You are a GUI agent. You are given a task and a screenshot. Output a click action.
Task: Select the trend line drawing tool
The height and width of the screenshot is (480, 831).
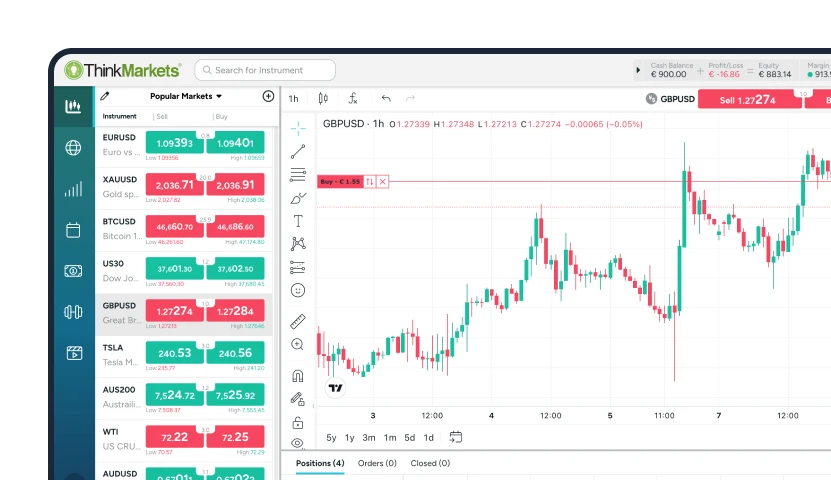point(298,152)
